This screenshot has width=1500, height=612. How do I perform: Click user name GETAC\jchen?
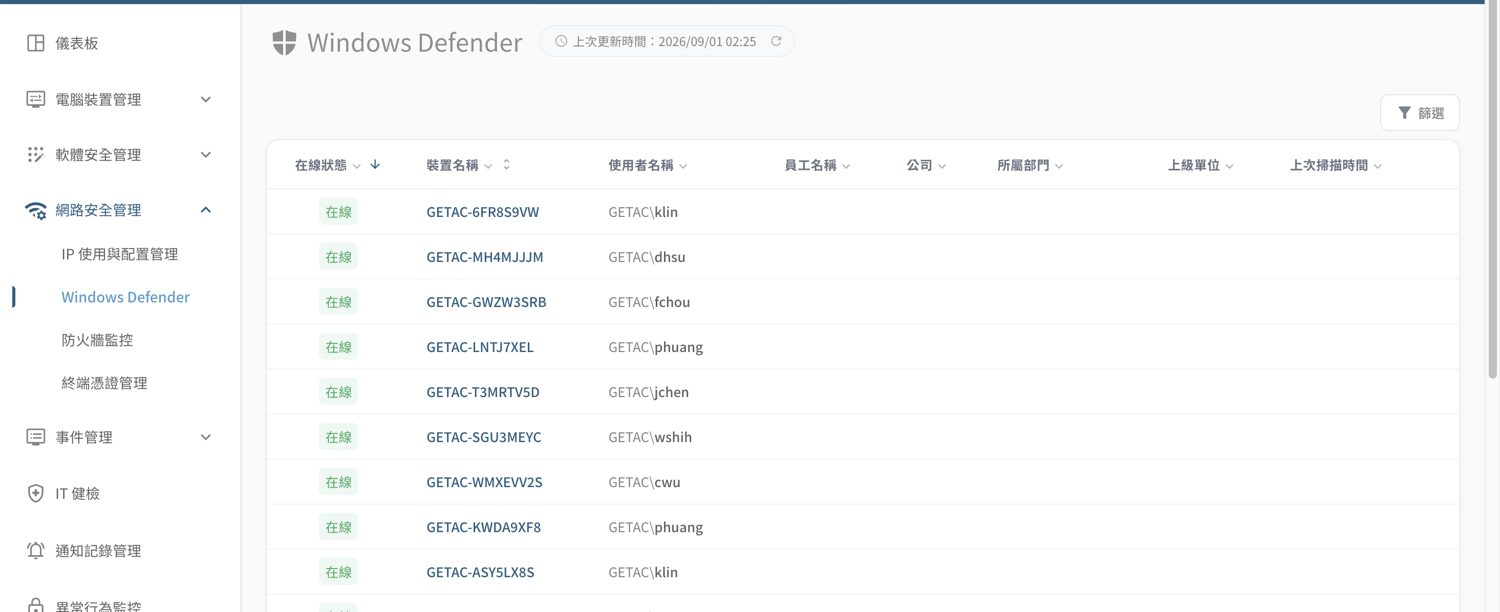coord(648,392)
